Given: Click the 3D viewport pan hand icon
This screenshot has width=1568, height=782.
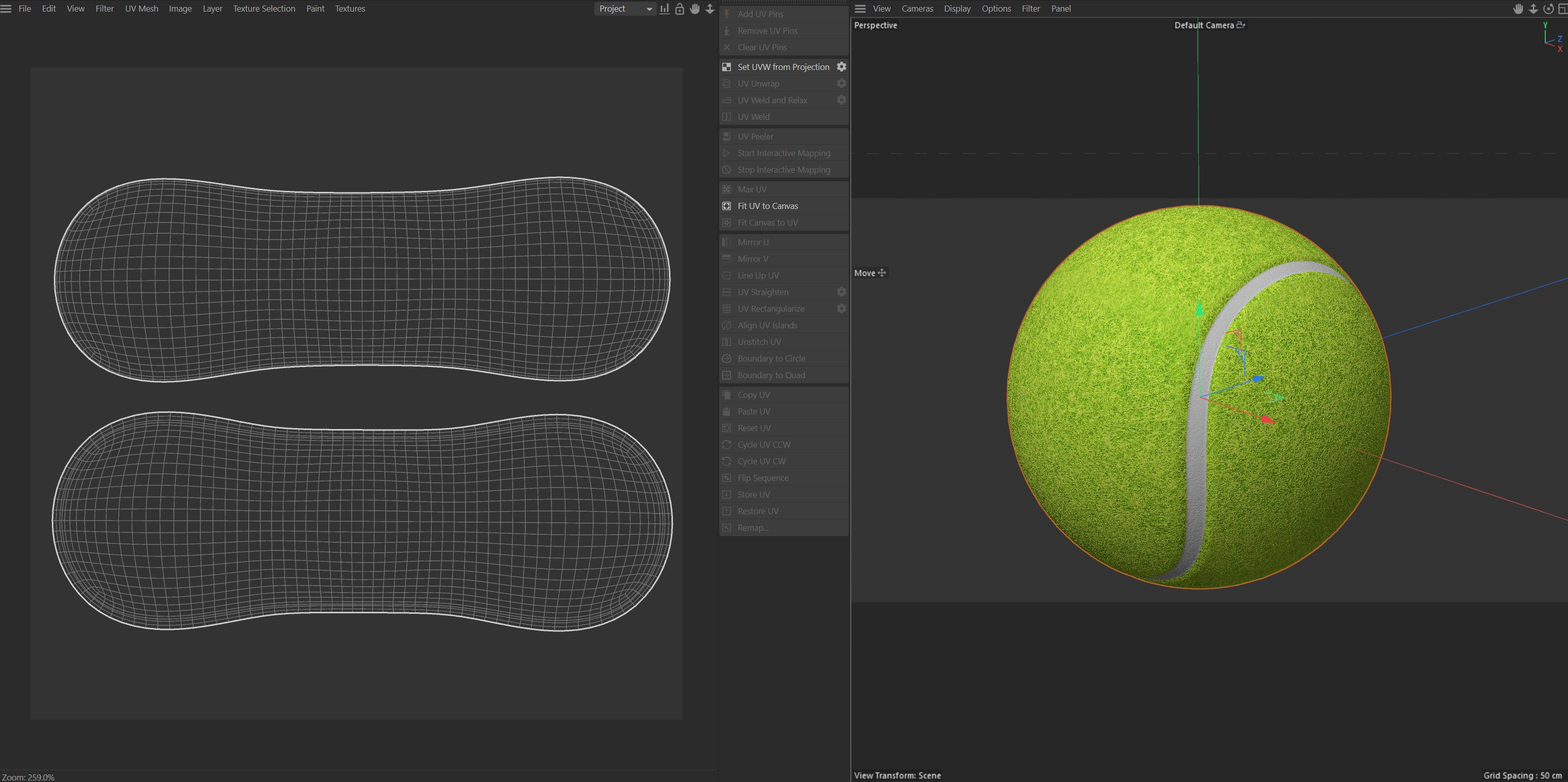Looking at the screenshot, I should [1518, 9].
